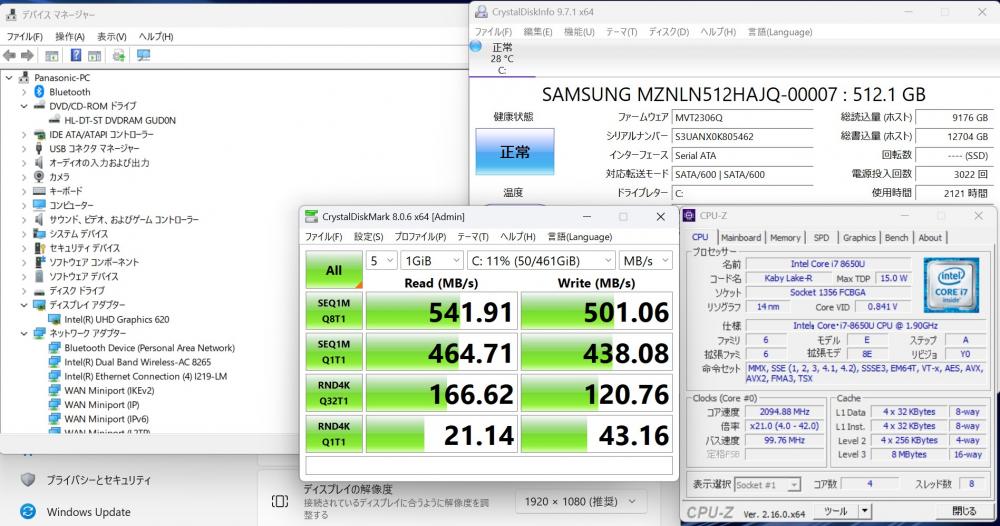This screenshot has width=1000, height=526.
Task: Click the display resolution icon in Settings
Action: 280,501
